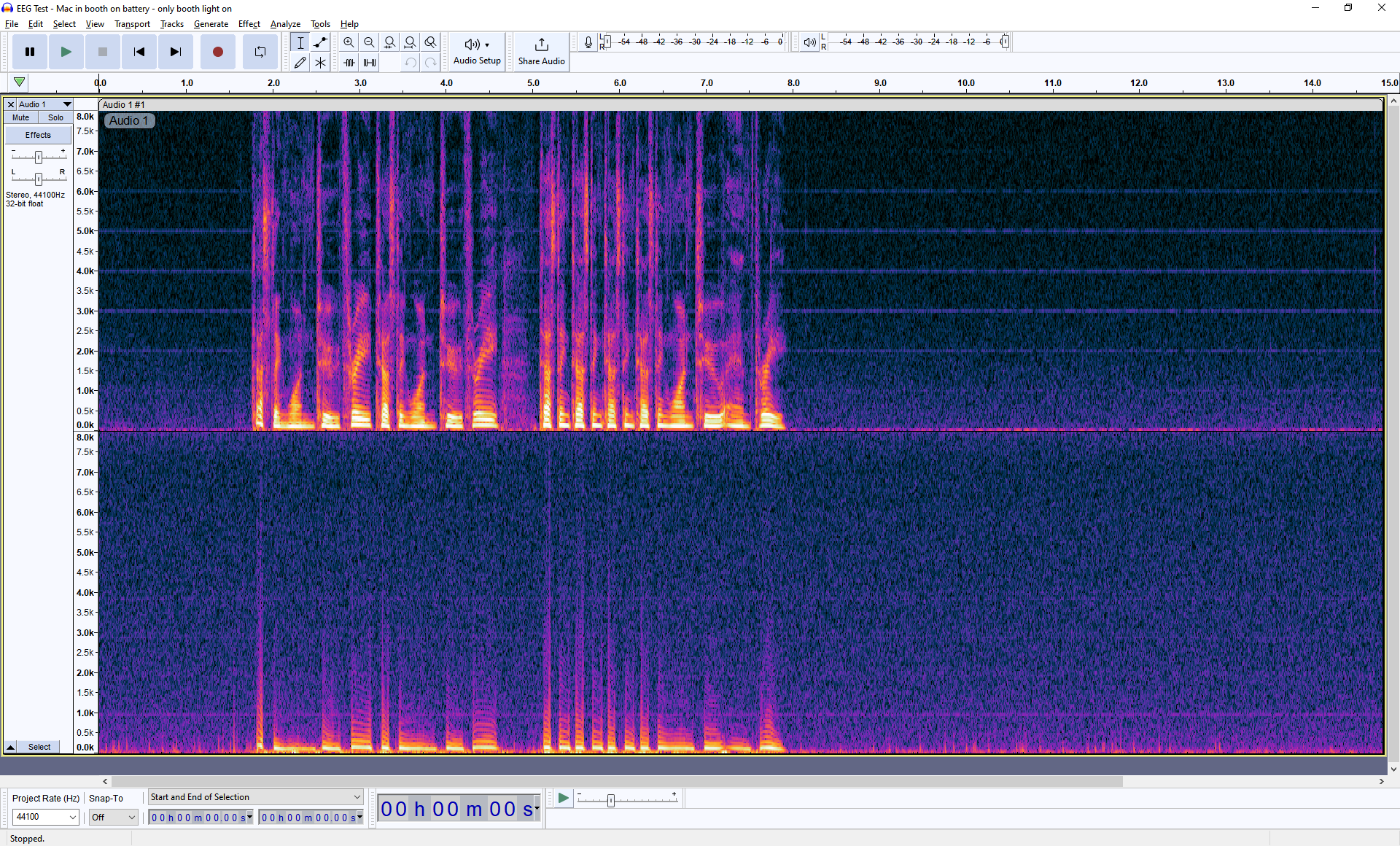This screenshot has height=846, width=1400.
Task: Click the Silence audio selection icon
Action: click(x=370, y=63)
